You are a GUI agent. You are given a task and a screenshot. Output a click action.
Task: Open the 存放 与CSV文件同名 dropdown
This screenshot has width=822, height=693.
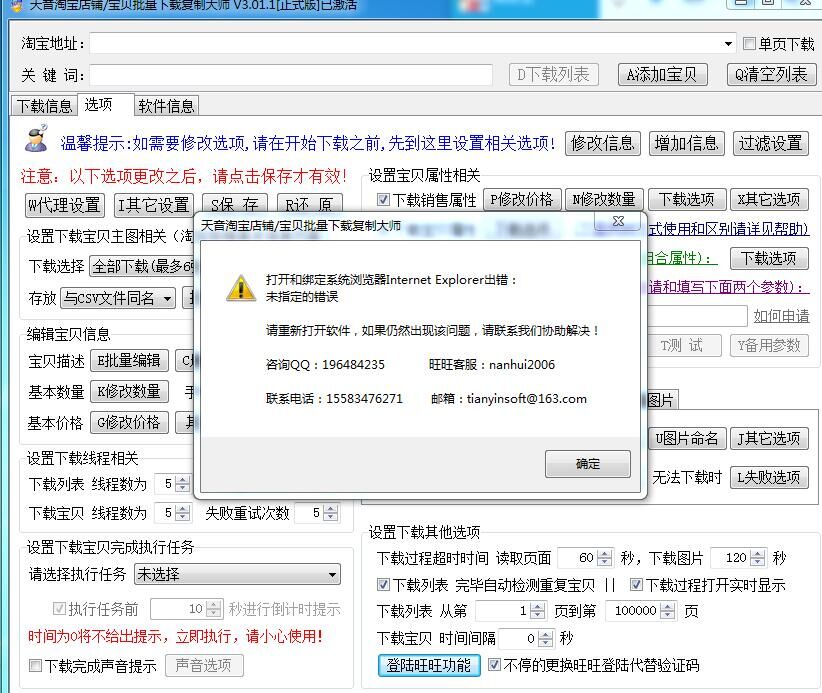pyautogui.click(x=166, y=298)
